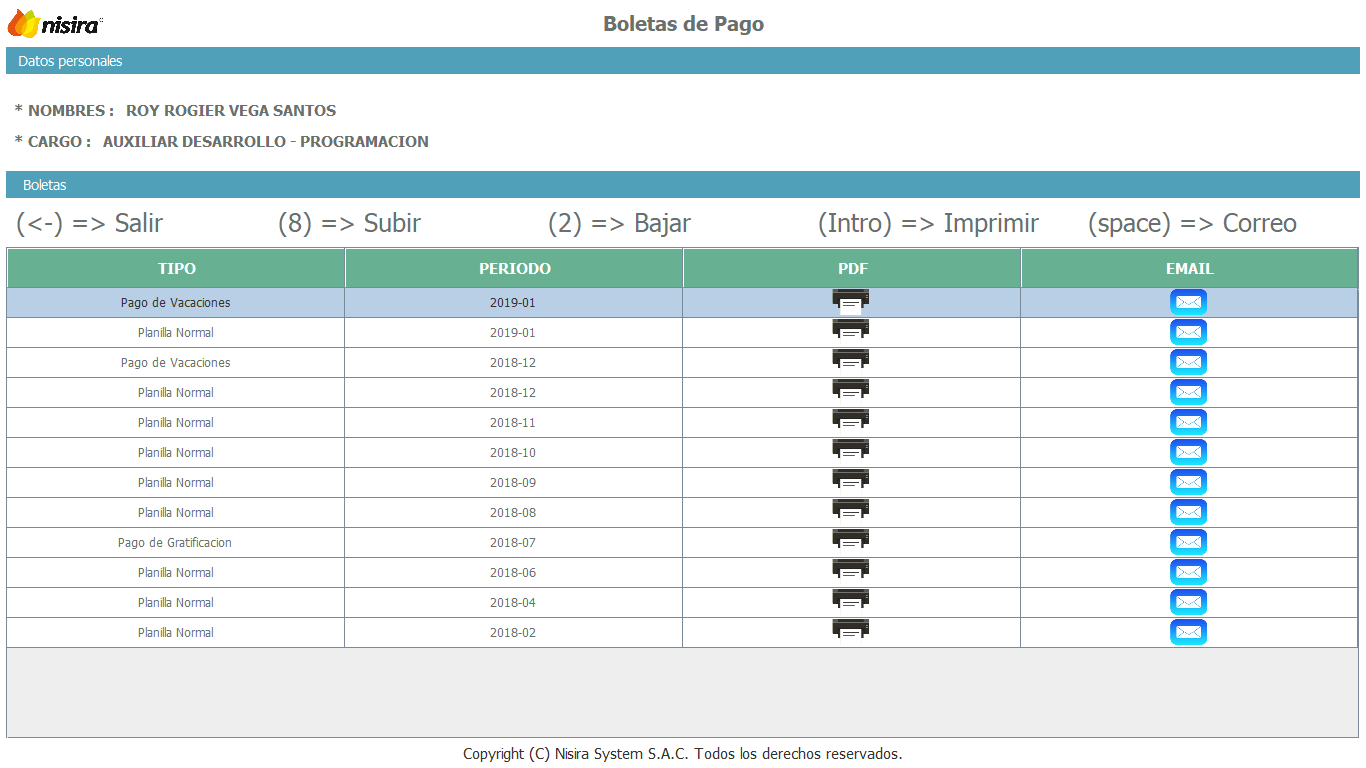The image size is (1366, 768).
Task: Print the Pago de Gratificacion 2018-07 PDF
Action: tap(851, 541)
